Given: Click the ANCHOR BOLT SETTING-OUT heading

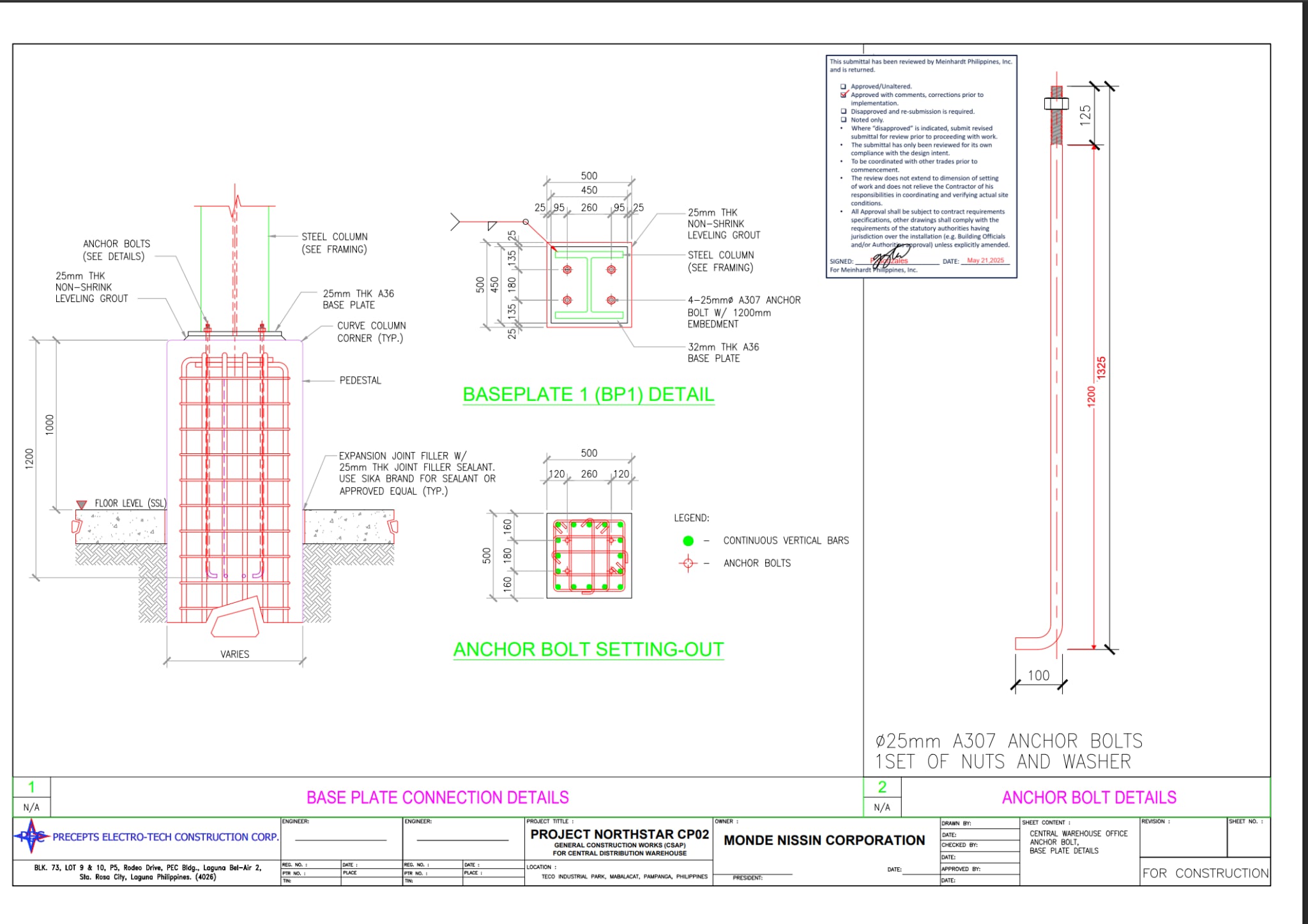Looking at the screenshot, I should click(x=588, y=649).
